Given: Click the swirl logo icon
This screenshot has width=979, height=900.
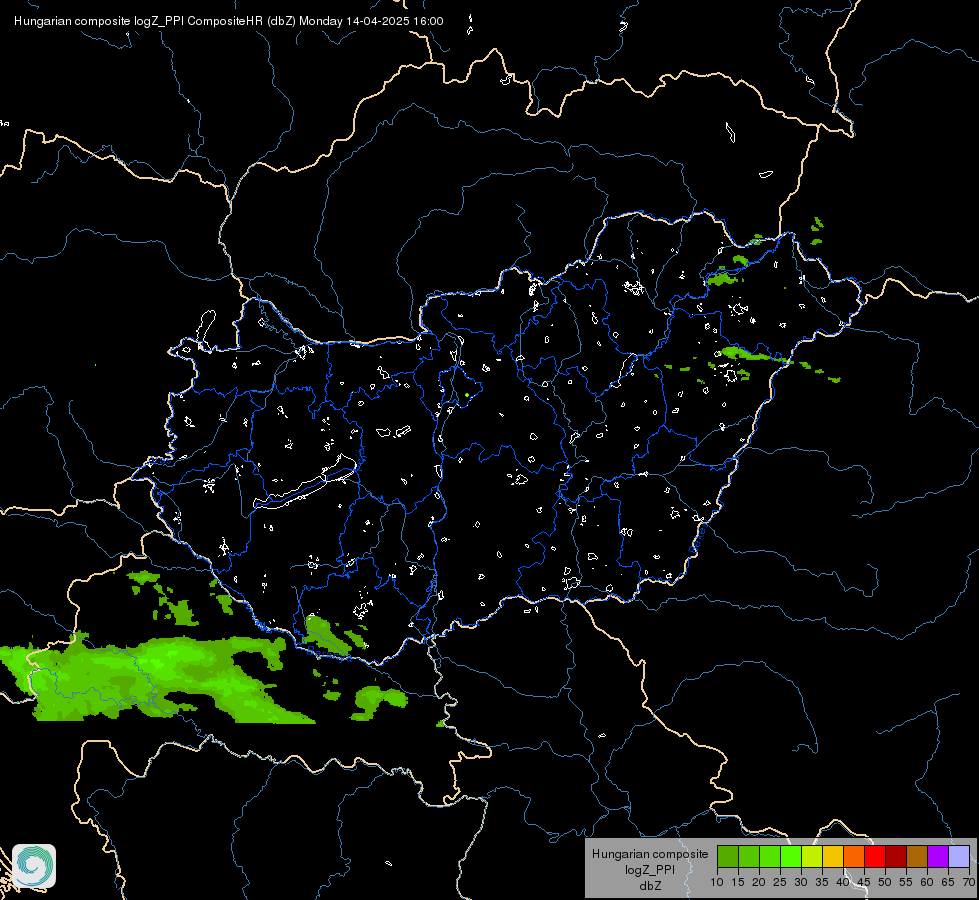Looking at the screenshot, I should point(34,866).
